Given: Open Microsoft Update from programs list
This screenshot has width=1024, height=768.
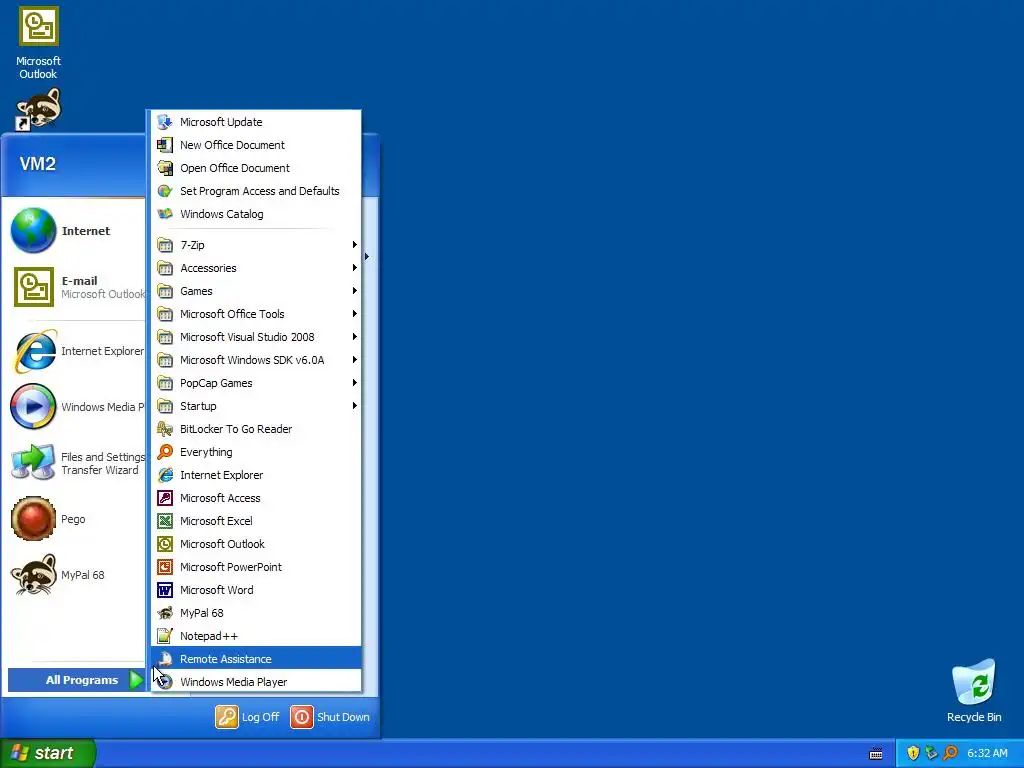Looking at the screenshot, I should tap(255, 122).
